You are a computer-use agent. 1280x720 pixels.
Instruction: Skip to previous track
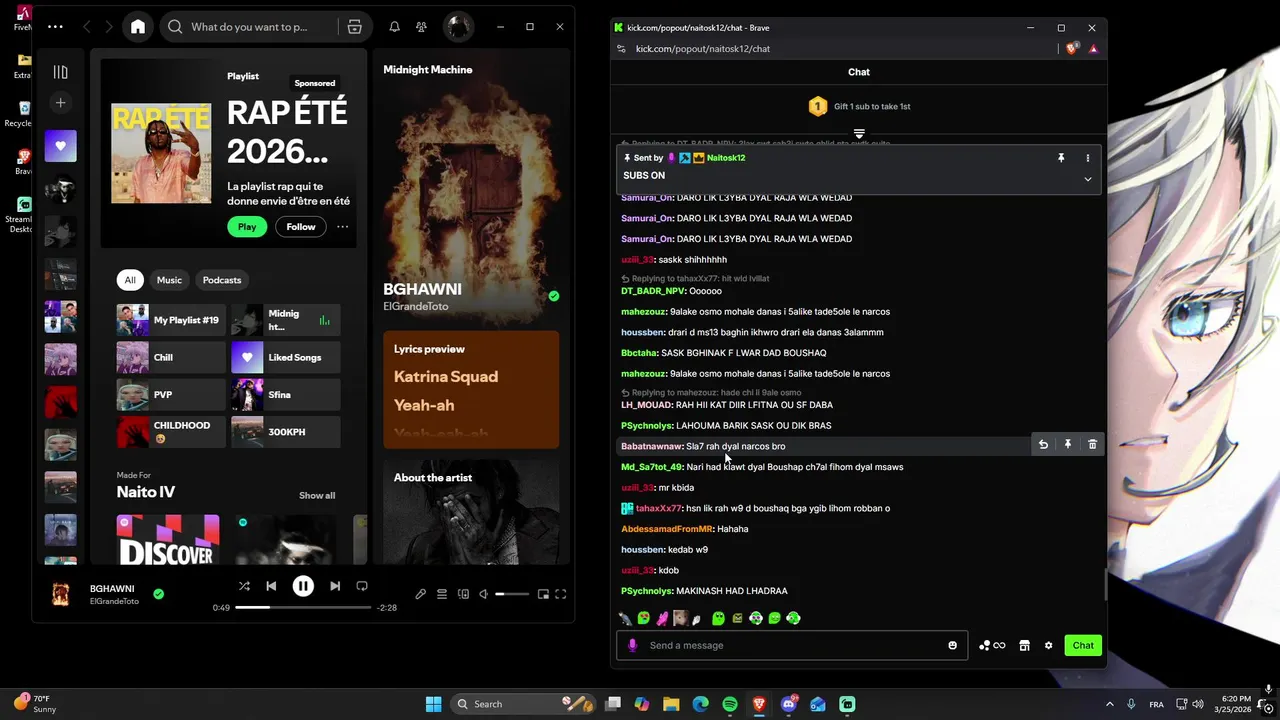point(271,586)
